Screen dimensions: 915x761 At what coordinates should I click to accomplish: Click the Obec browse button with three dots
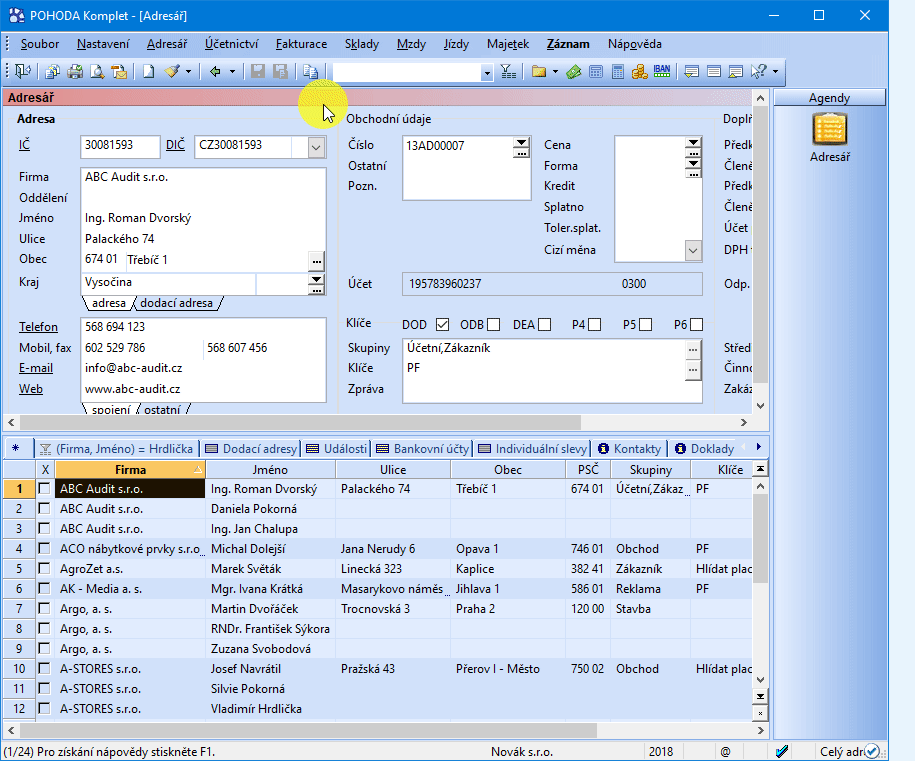click(316, 261)
